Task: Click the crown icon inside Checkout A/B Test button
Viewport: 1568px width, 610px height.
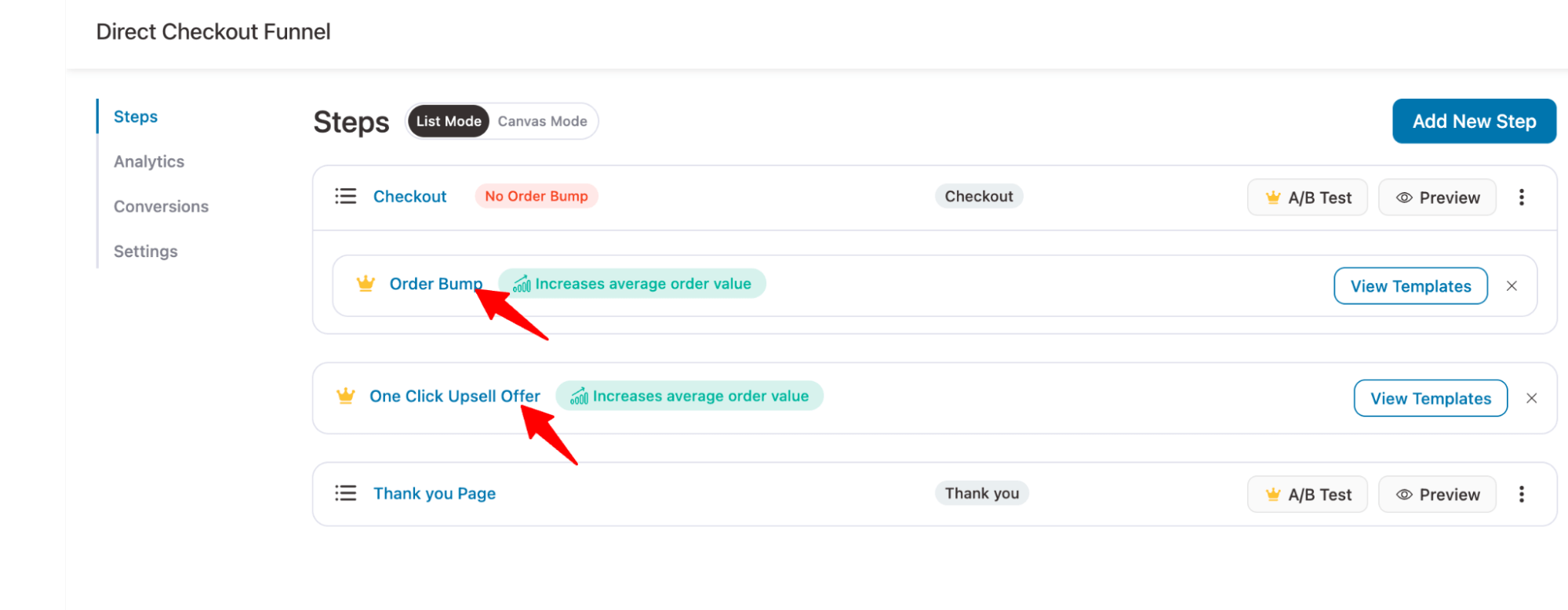Action: 1272,197
